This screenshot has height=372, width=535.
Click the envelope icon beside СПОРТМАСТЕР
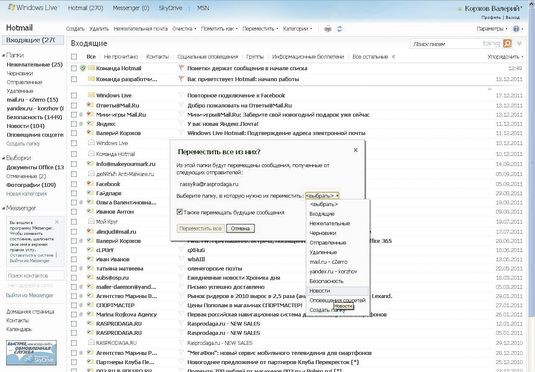click(x=90, y=305)
